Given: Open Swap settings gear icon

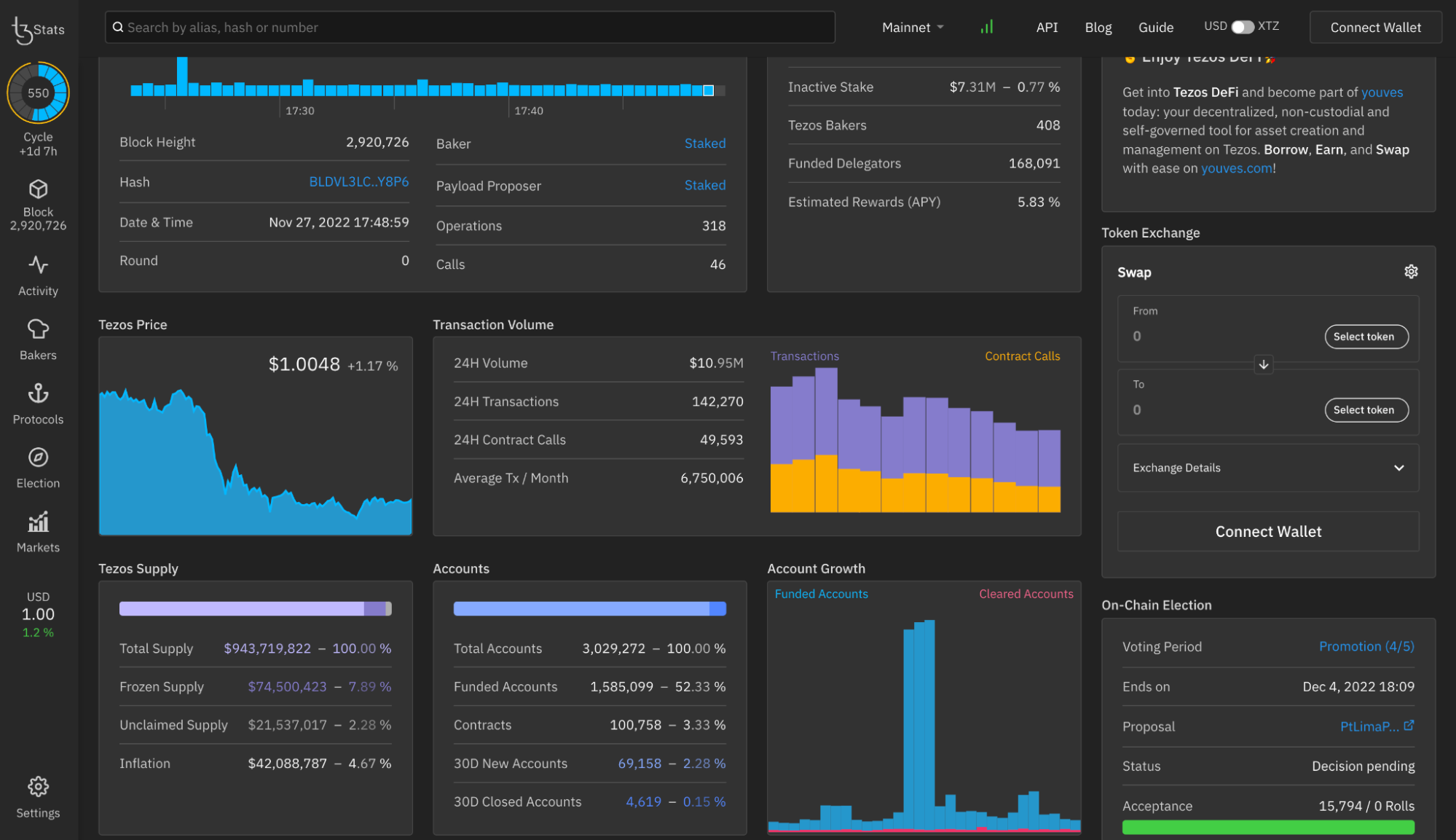Looking at the screenshot, I should (x=1411, y=272).
